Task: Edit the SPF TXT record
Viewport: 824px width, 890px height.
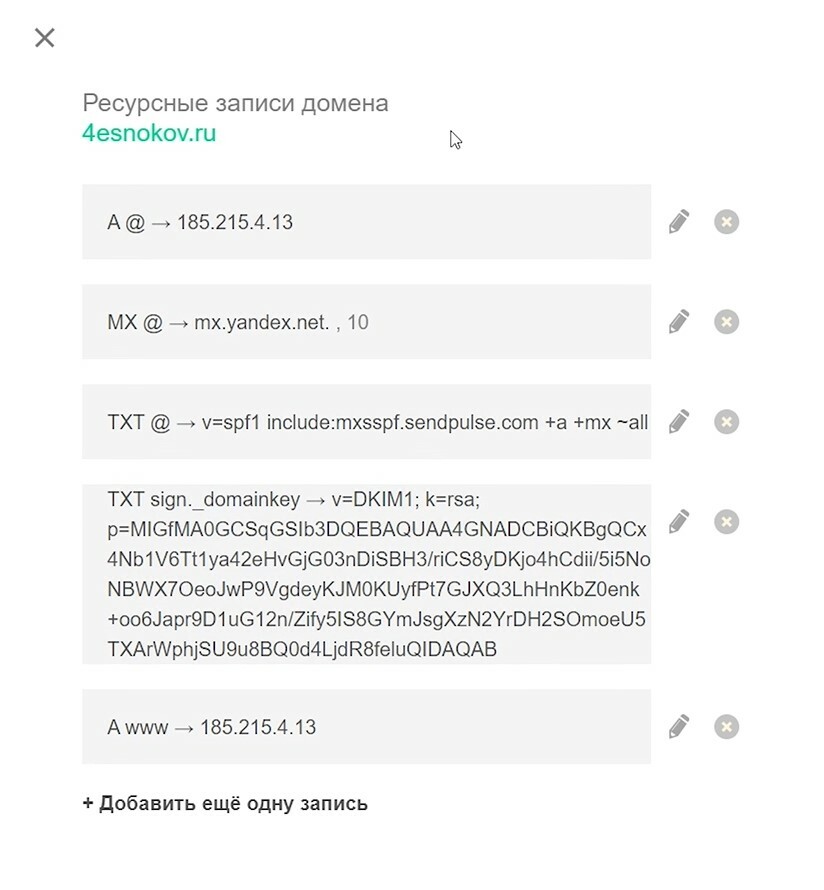Action: point(679,421)
